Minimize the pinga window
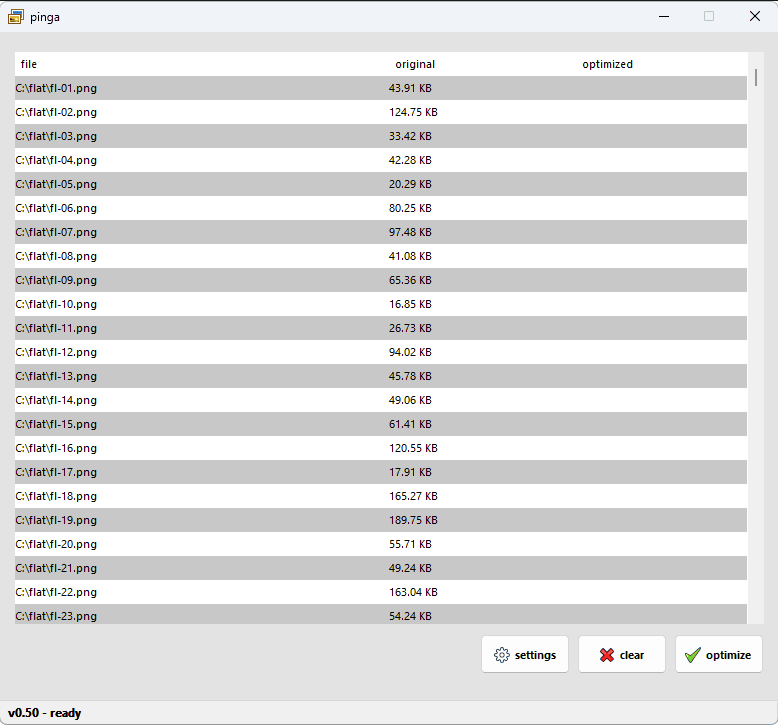Image resolution: width=778 pixels, height=725 pixels. (664, 16)
